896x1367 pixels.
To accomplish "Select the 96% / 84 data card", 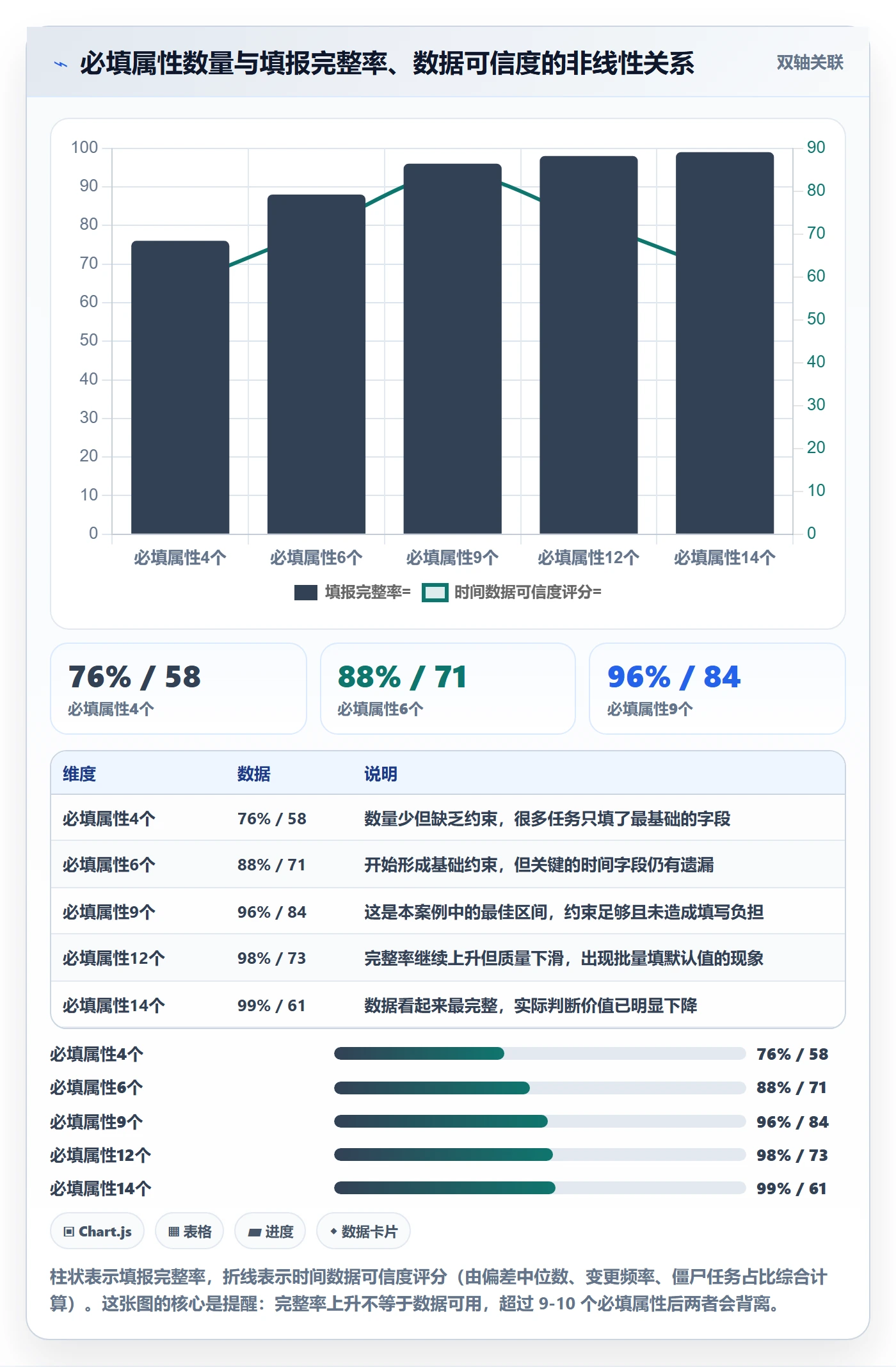I will (717, 689).
